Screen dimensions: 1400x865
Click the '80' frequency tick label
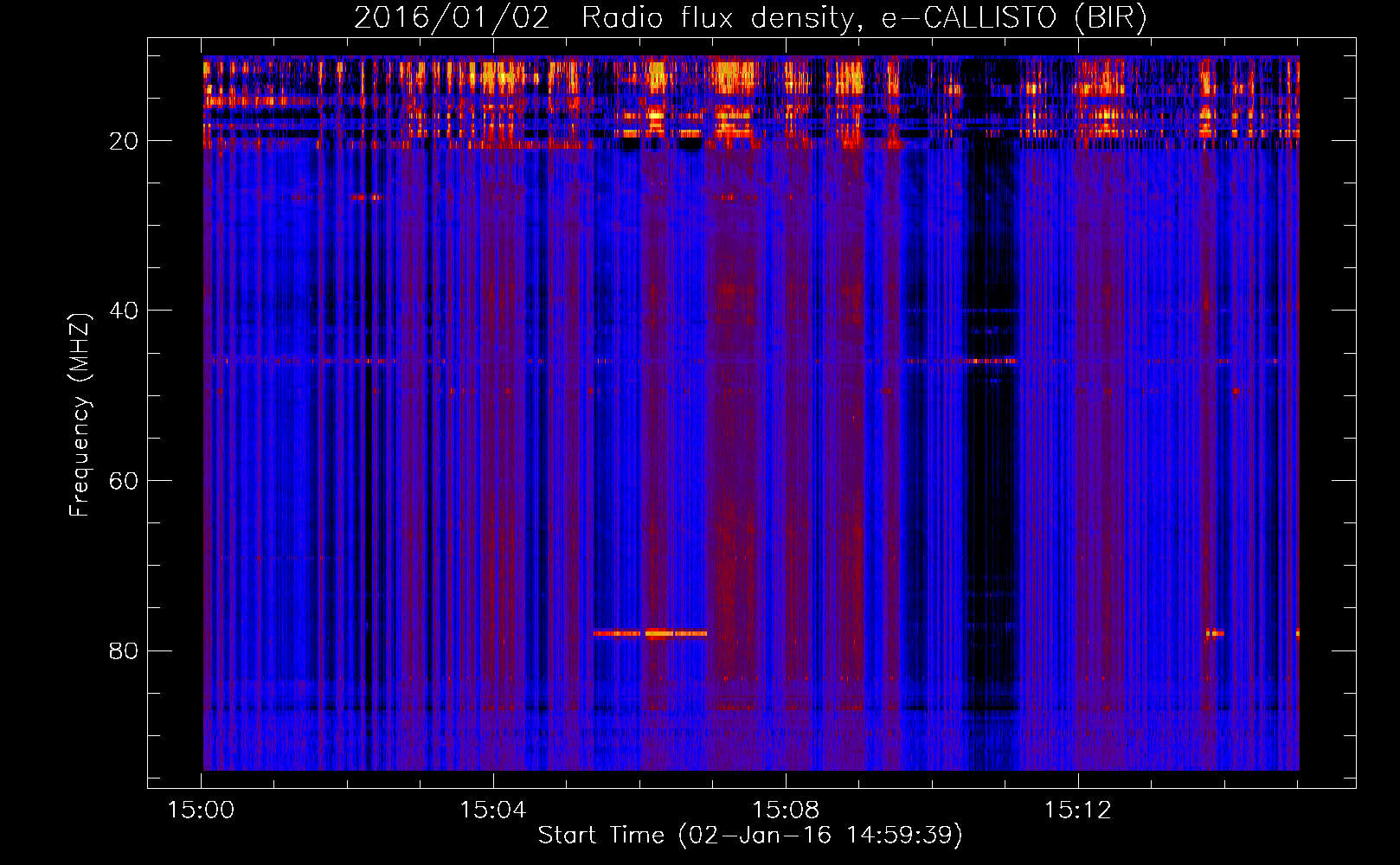(x=124, y=650)
